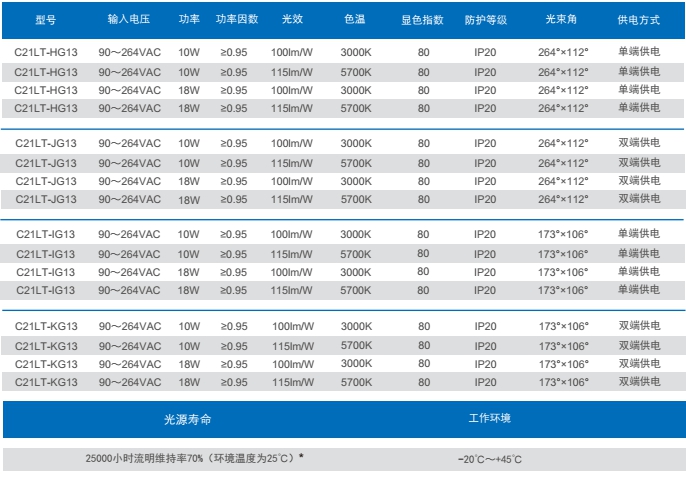Click the 供电方式 column header
The height and width of the screenshot is (481, 686).
[x=638, y=20]
